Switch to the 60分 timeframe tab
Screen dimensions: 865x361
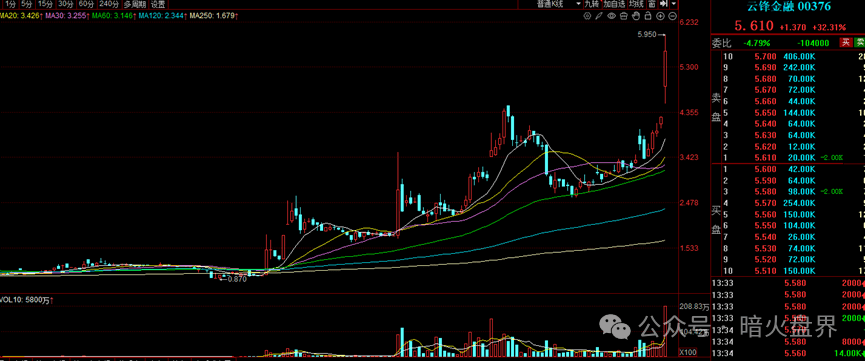coord(86,4)
